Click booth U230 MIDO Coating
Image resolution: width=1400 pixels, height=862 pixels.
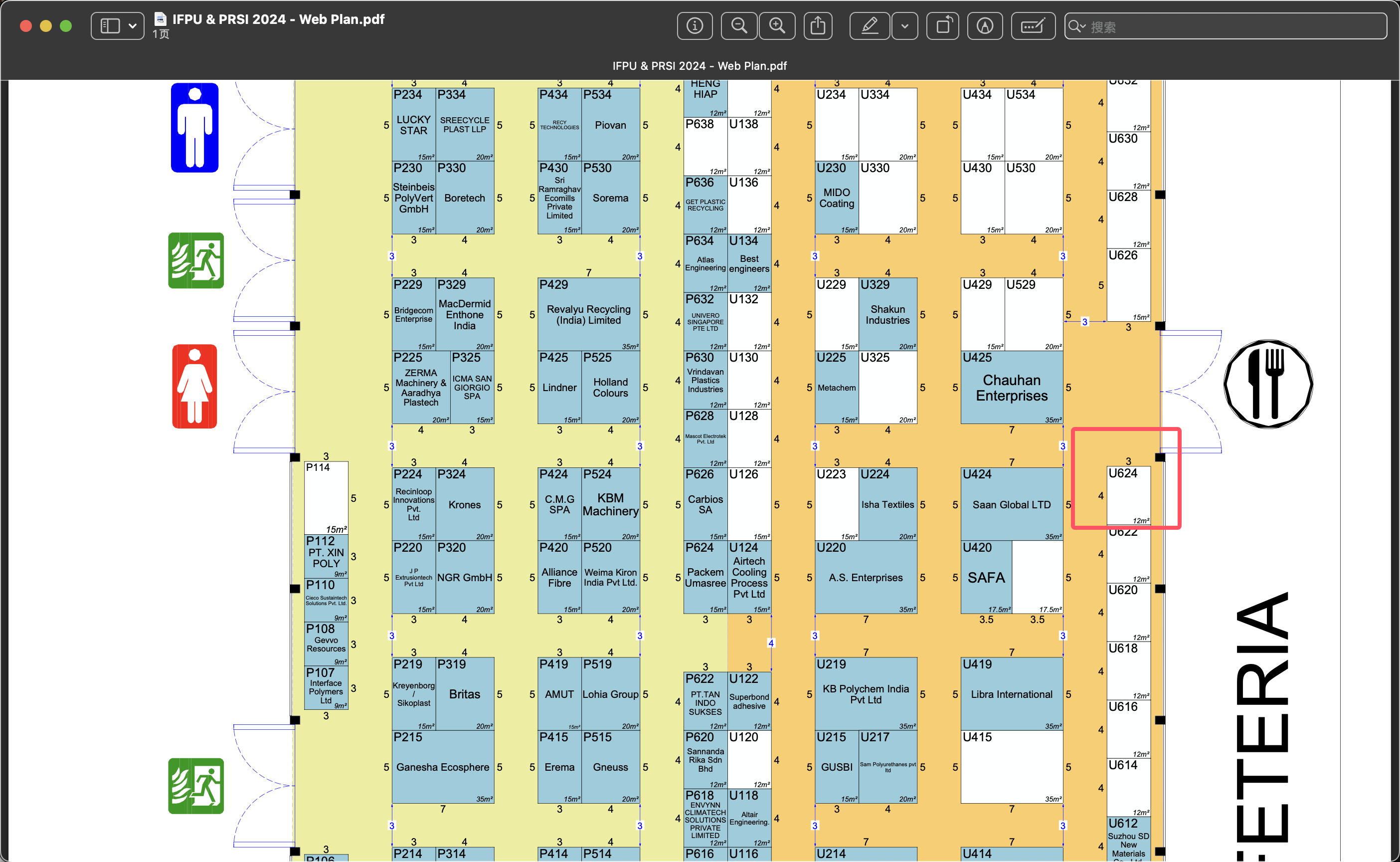coord(837,198)
